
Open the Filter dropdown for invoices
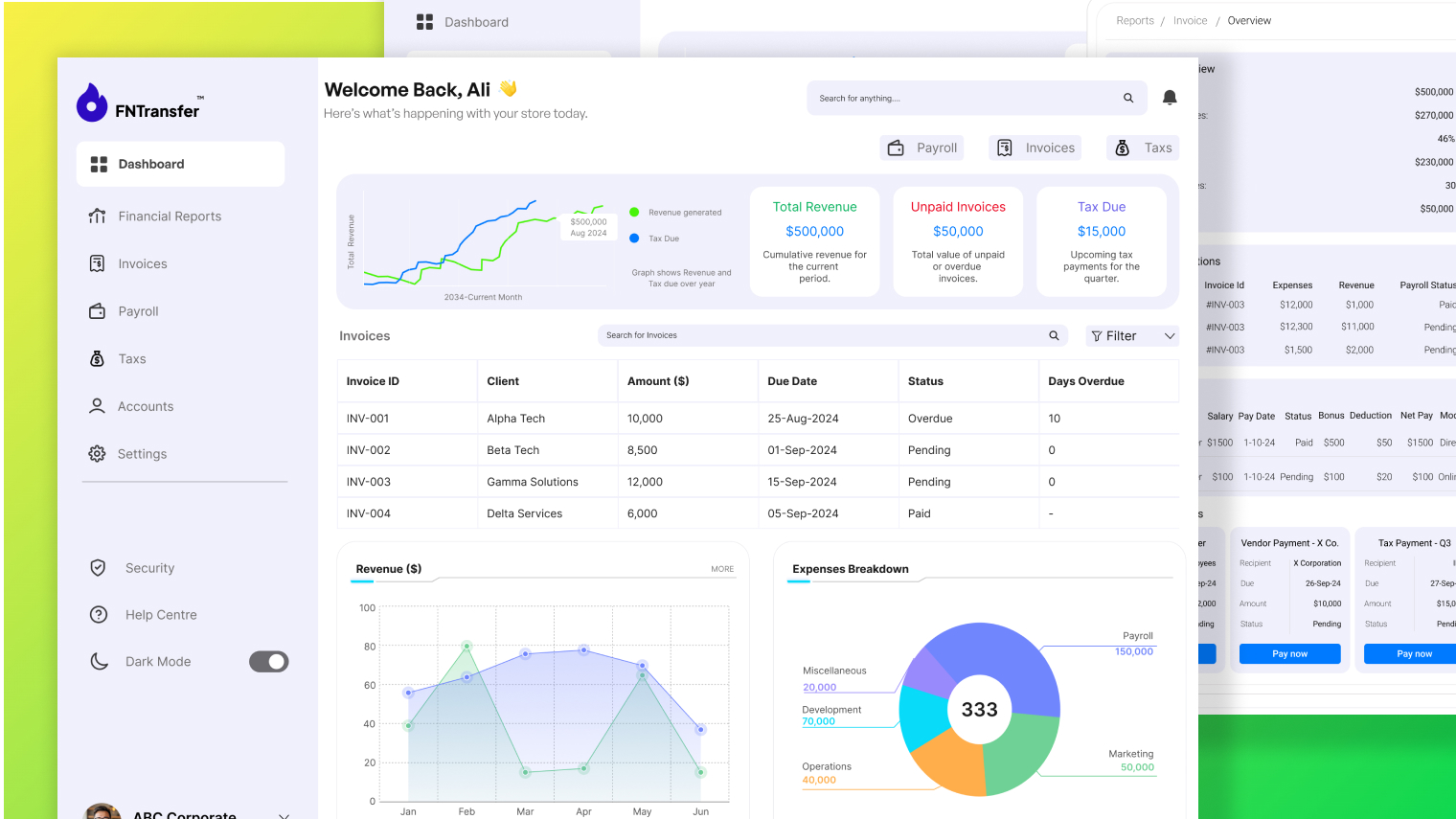coord(1132,336)
